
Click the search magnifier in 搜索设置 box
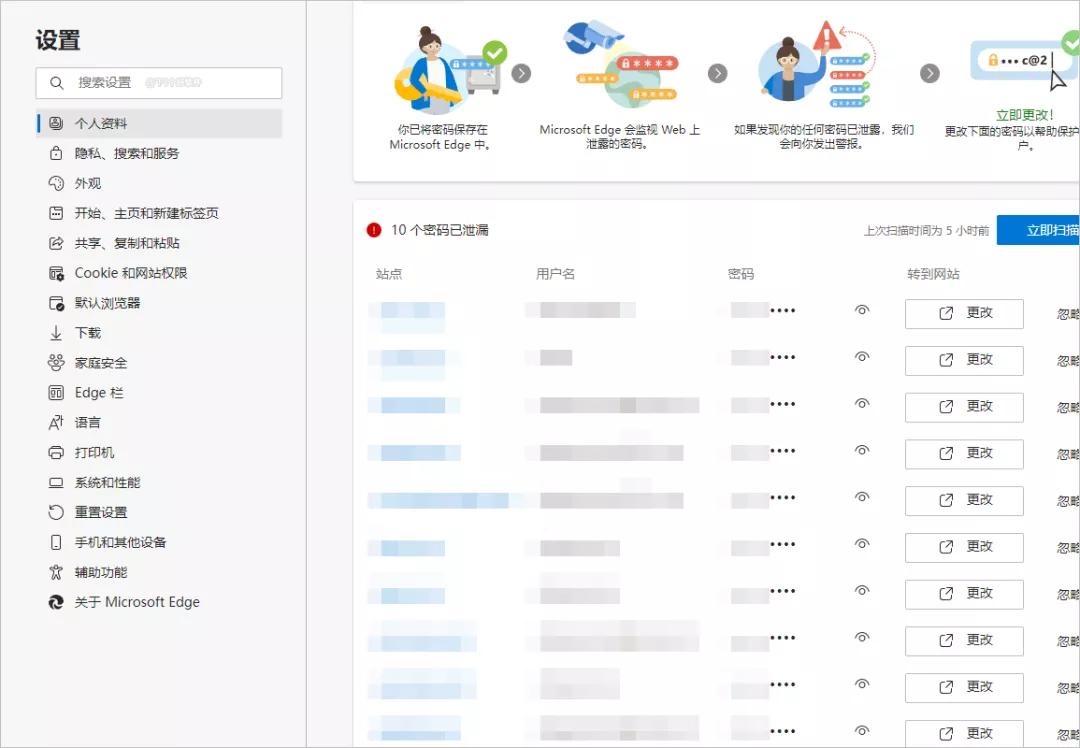[x=56, y=83]
